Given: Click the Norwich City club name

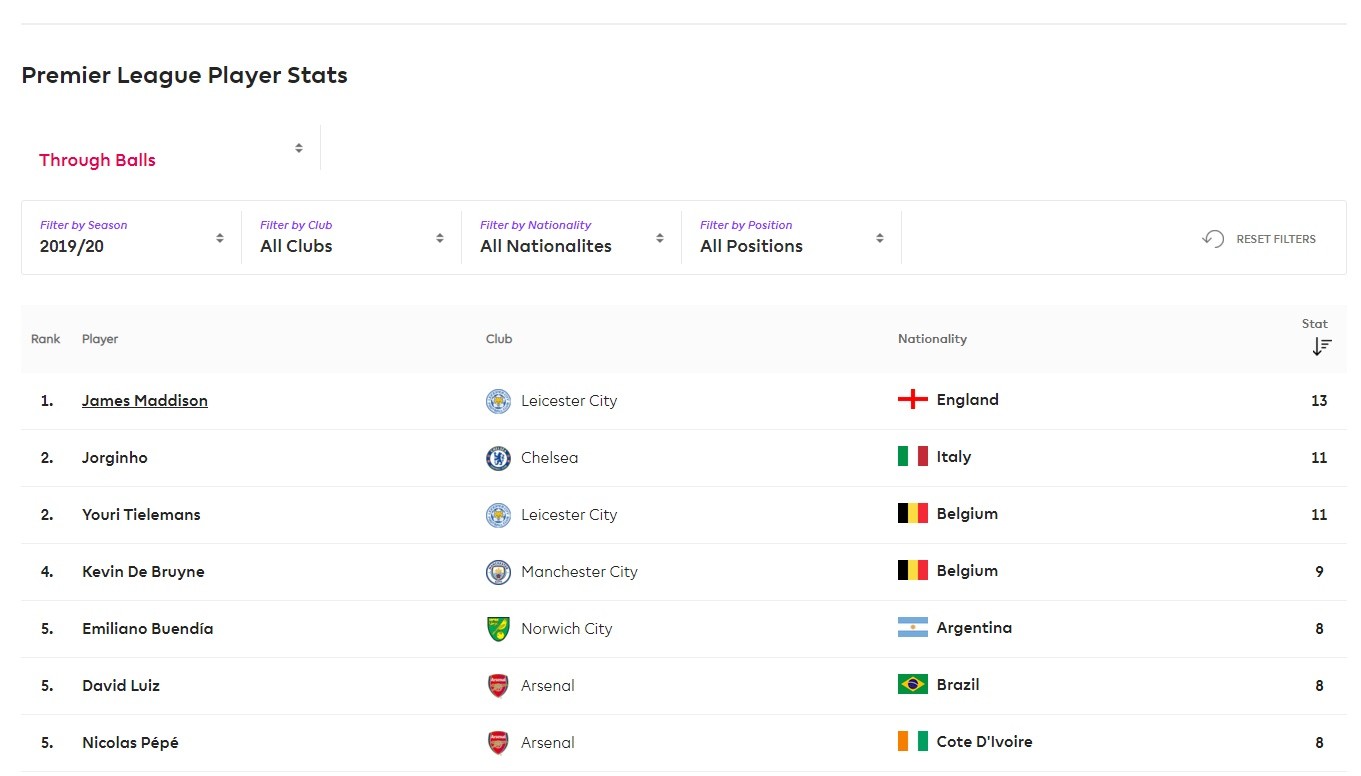Looking at the screenshot, I should tap(567, 629).
